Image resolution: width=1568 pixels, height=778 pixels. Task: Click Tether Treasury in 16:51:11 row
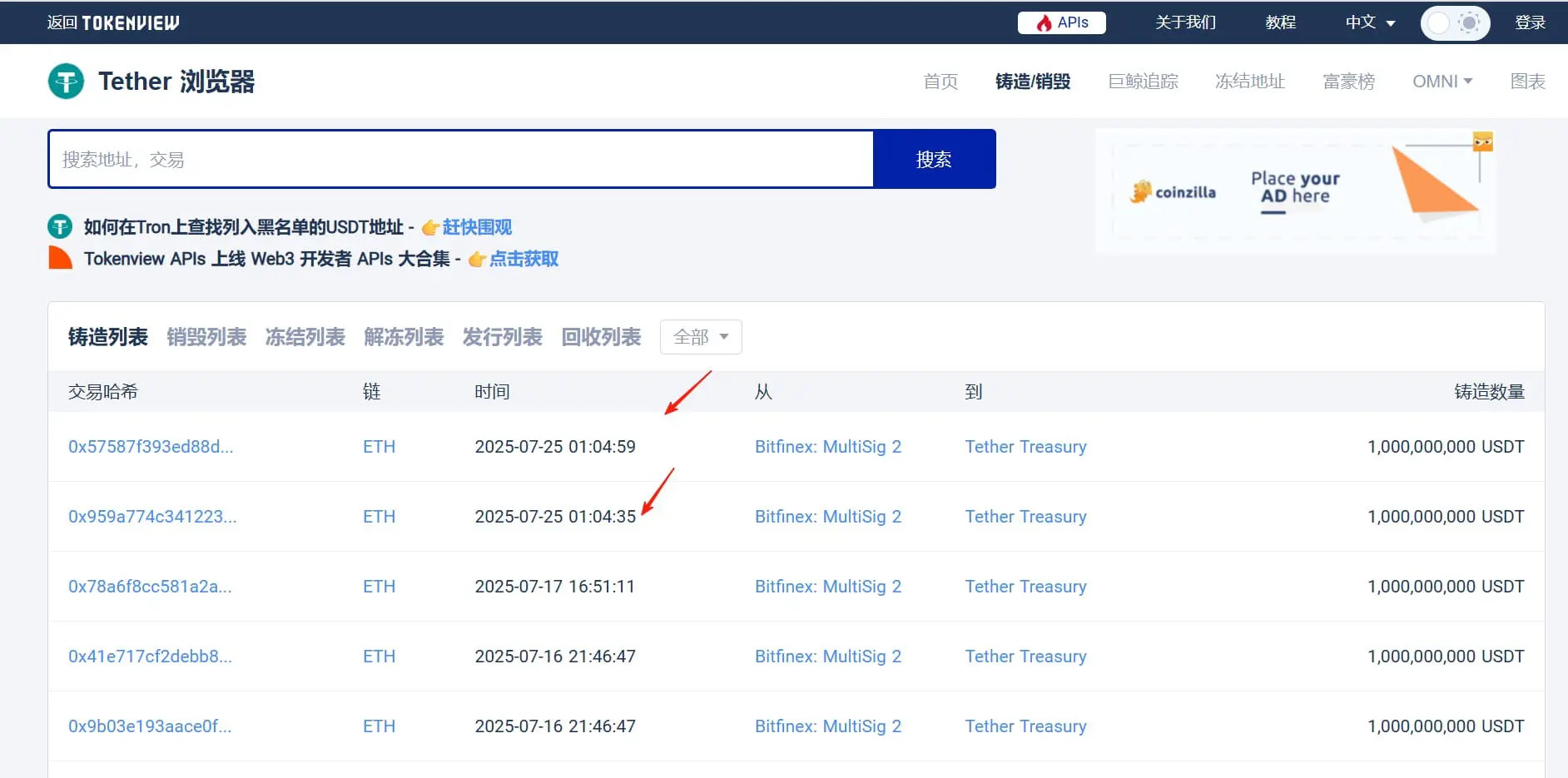pos(1026,587)
